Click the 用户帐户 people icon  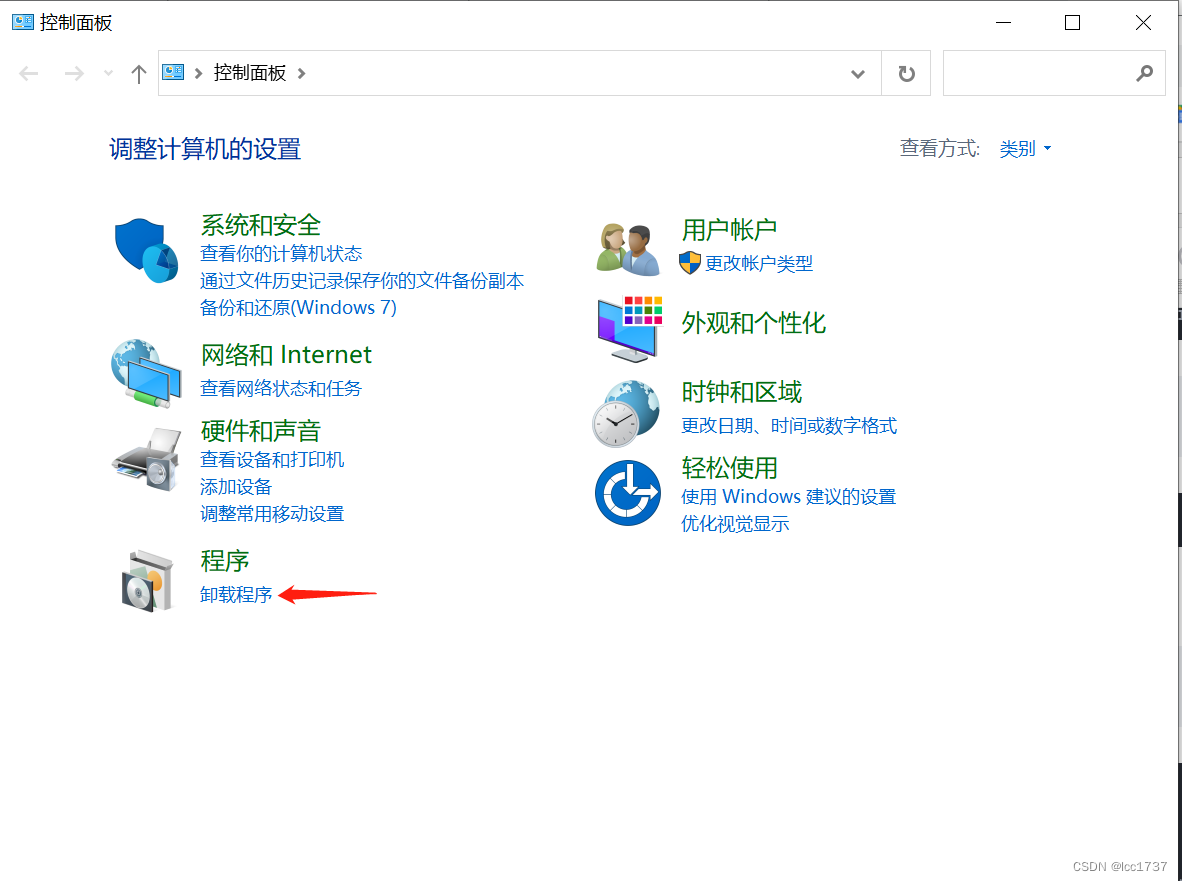(627, 247)
